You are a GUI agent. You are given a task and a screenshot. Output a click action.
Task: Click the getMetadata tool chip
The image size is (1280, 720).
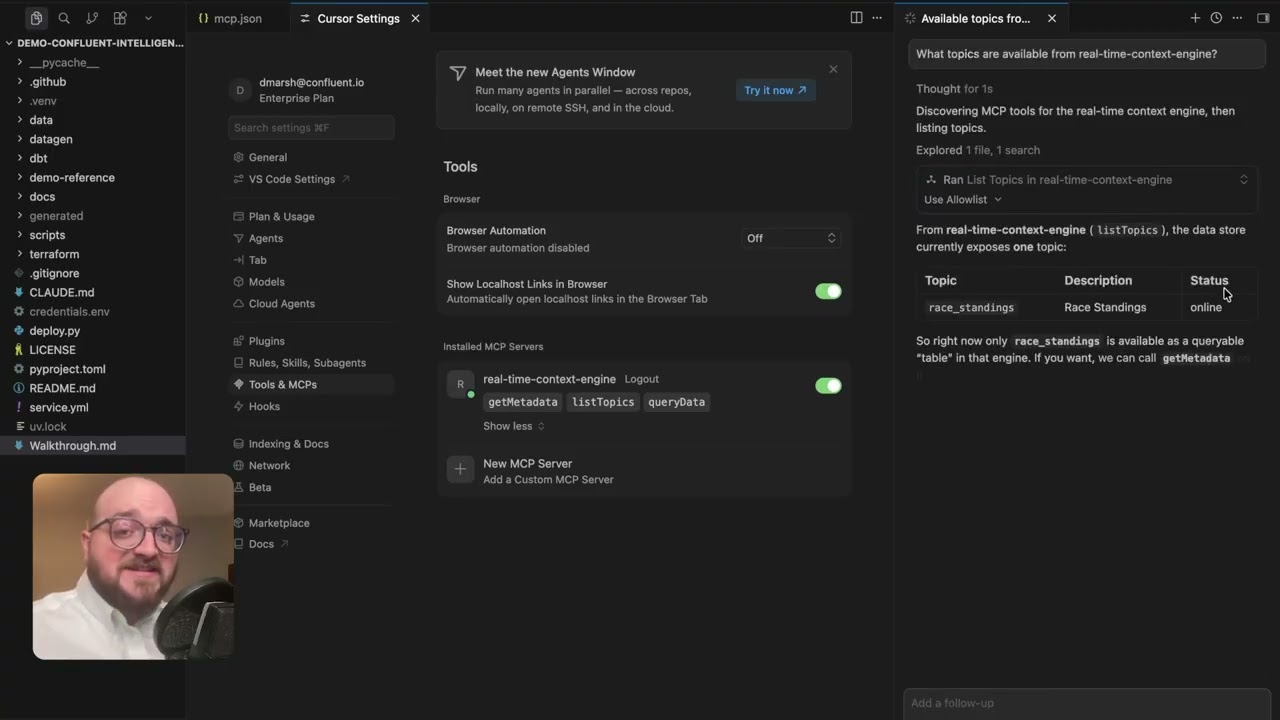pyautogui.click(x=523, y=402)
